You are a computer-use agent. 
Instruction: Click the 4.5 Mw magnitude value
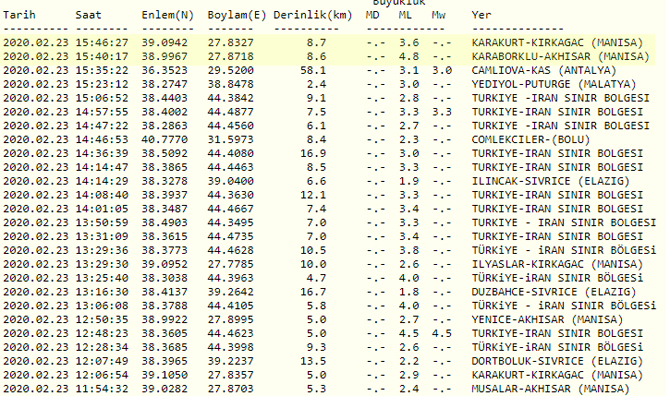(x=442, y=333)
